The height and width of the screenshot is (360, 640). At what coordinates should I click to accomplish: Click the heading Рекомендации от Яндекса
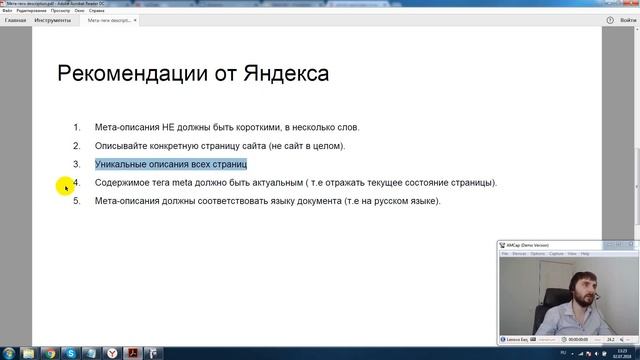pos(193,73)
